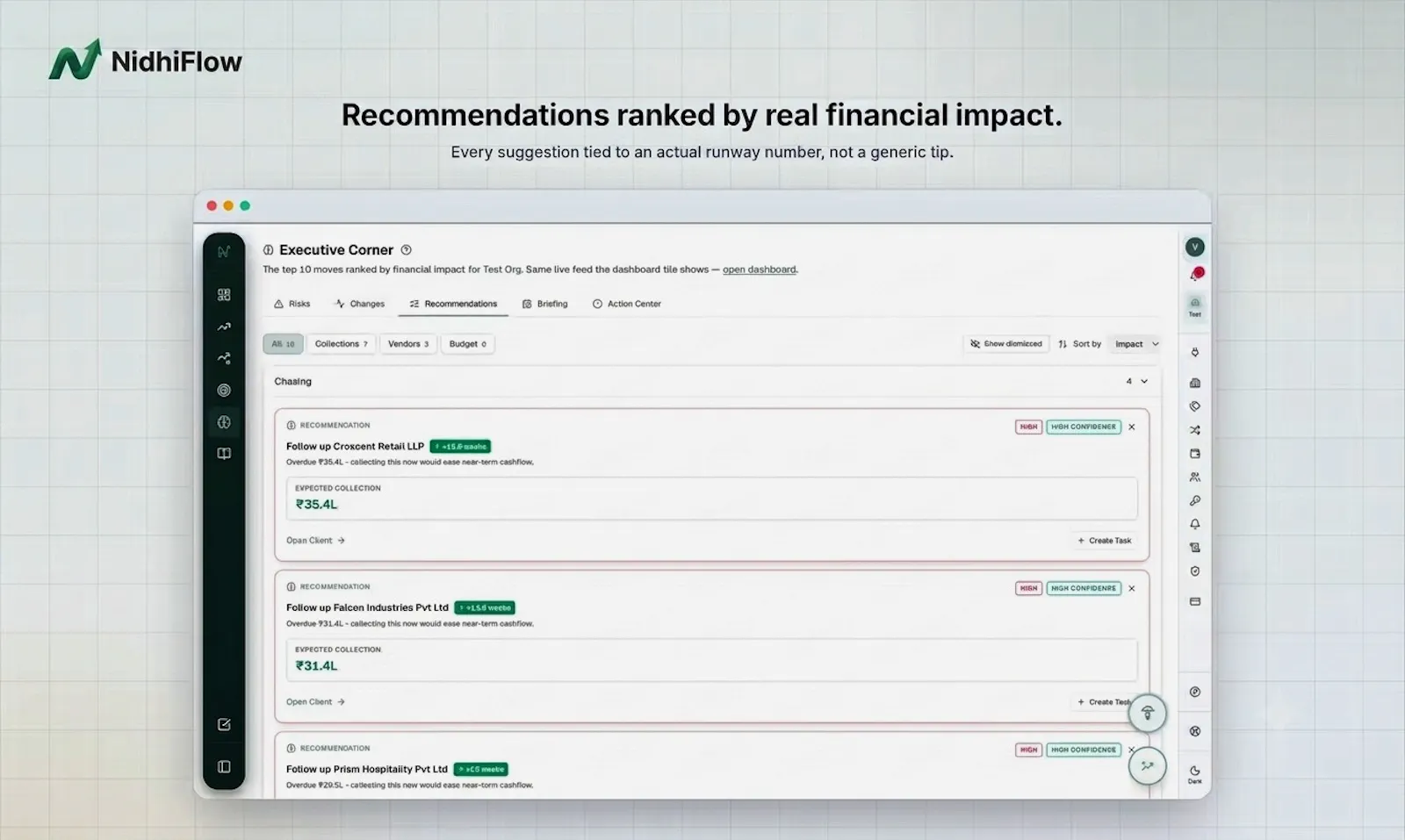
Task: Collapse the sidebar using the panel icon
Action: [x=224, y=767]
